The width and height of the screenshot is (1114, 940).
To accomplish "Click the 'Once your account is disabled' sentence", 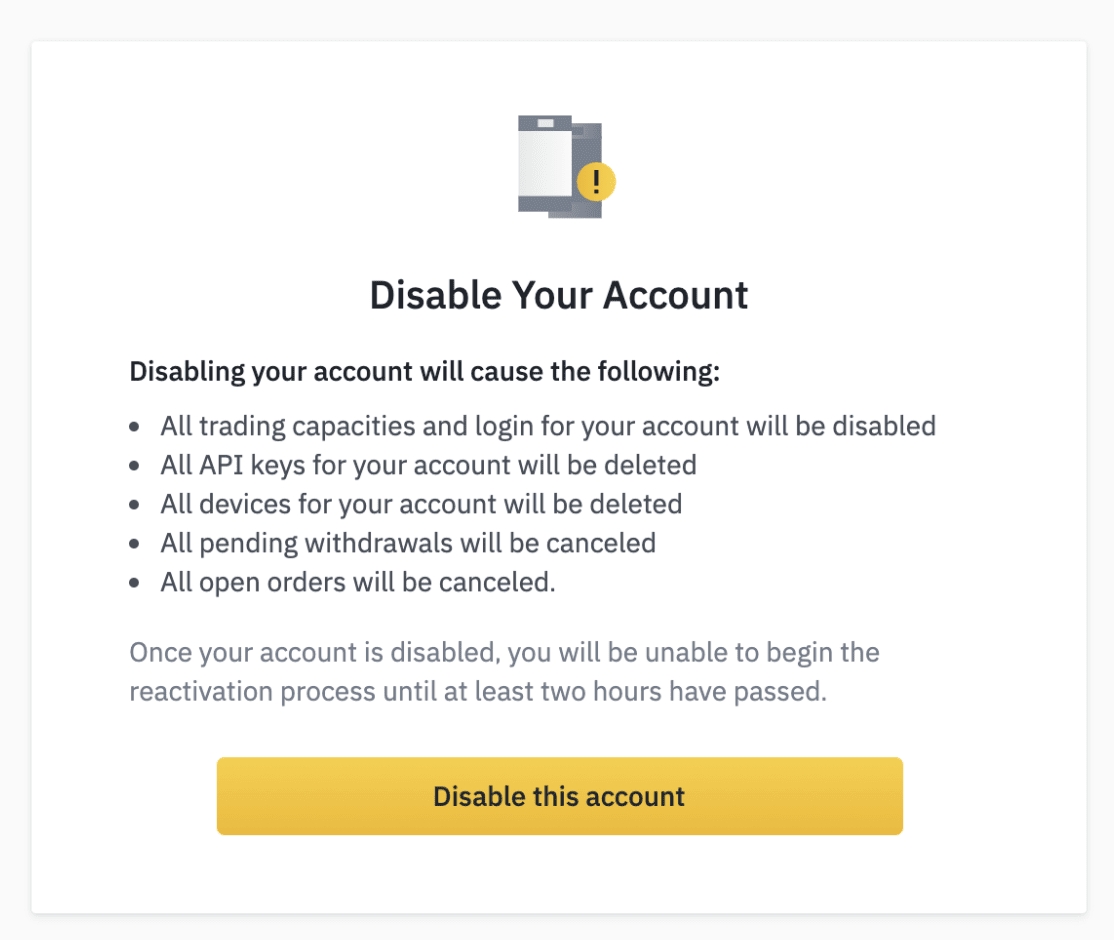I will click(x=504, y=653).
